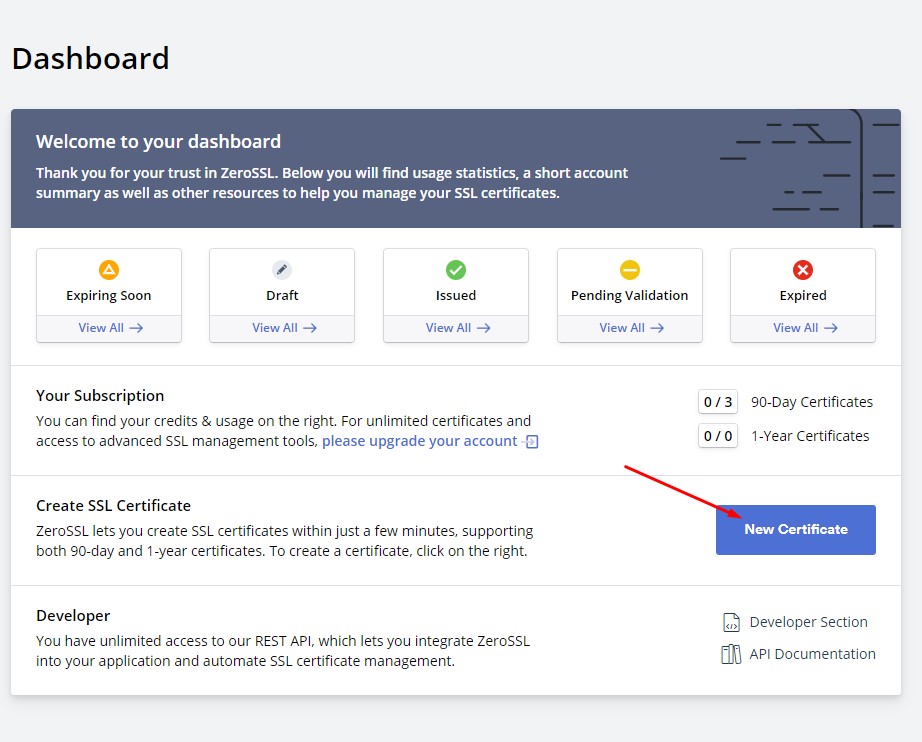Click the 0 / 3 usage counter
The image size is (922, 742).
pos(717,402)
